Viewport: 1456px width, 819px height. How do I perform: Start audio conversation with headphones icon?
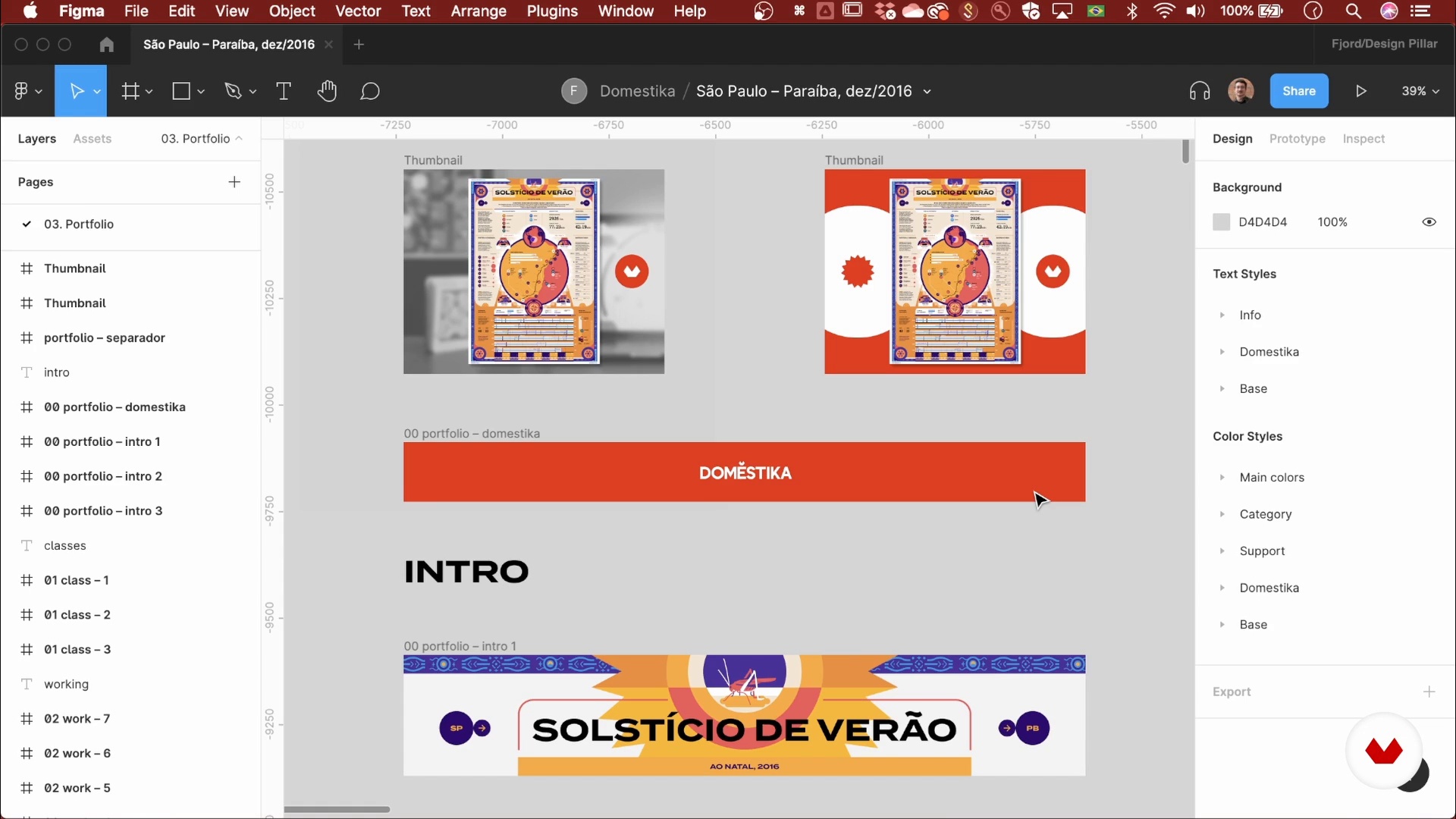pyautogui.click(x=1200, y=91)
